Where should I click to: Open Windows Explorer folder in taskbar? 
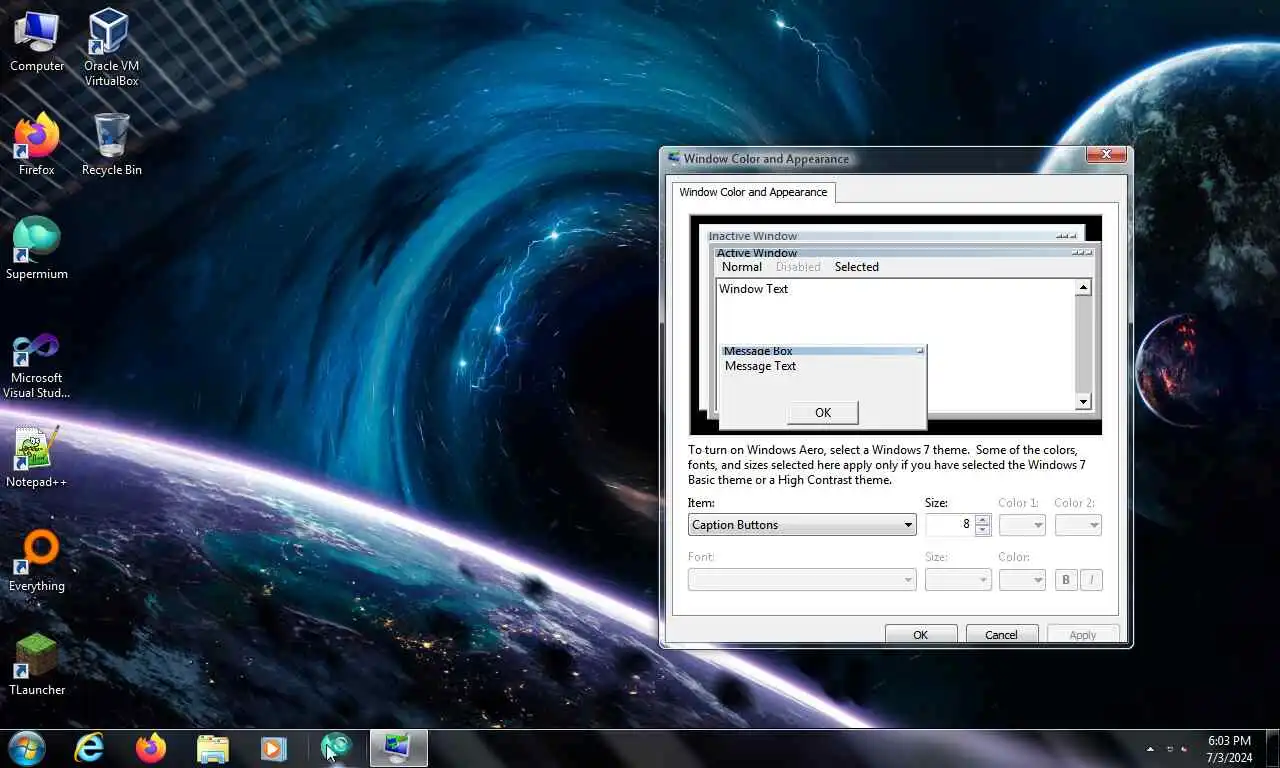[x=213, y=748]
